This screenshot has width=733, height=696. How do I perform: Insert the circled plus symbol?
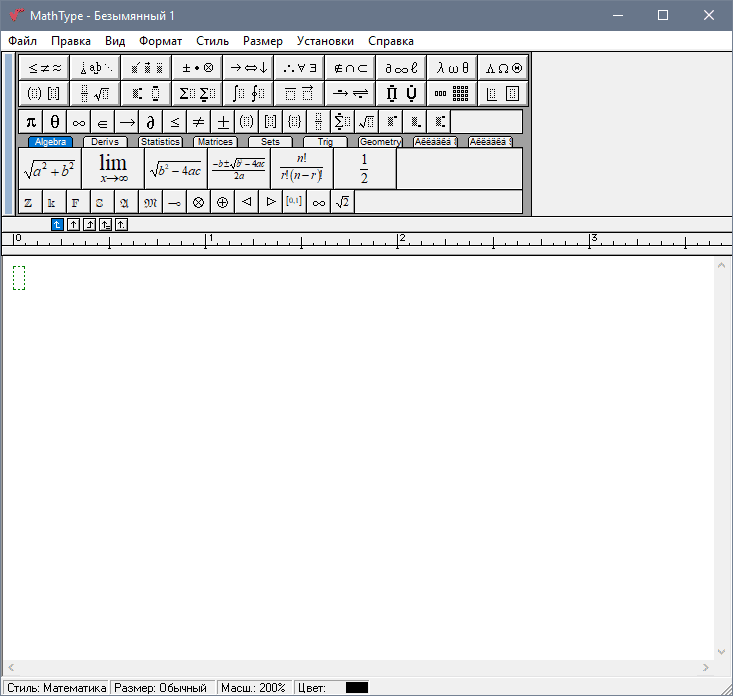coord(223,202)
